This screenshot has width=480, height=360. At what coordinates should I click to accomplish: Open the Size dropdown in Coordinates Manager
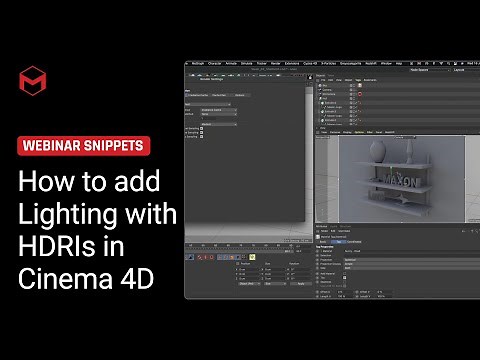[275, 284]
